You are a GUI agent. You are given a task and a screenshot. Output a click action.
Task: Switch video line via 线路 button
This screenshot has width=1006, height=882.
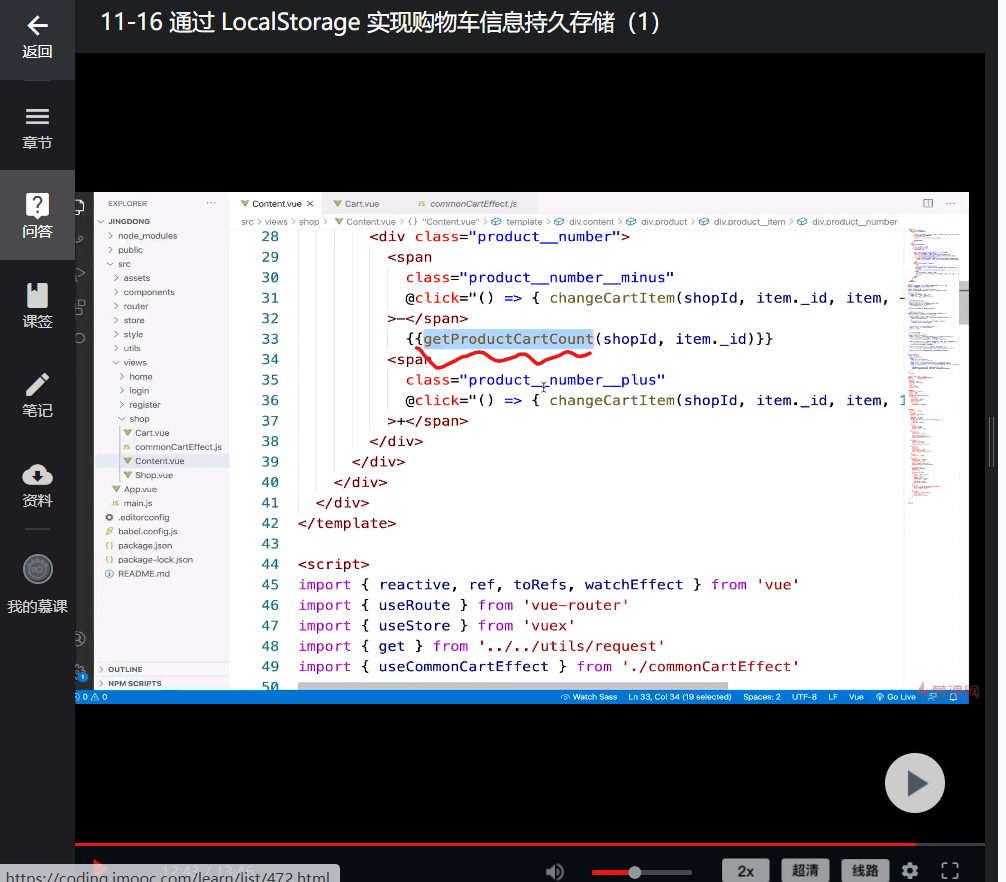865,870
